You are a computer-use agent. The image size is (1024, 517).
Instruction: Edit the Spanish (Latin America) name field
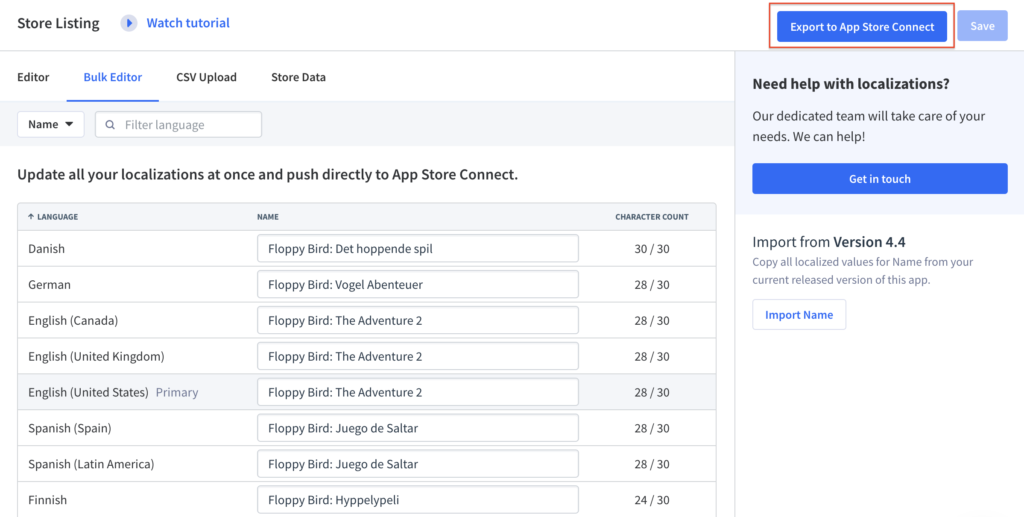coord(418,464)
